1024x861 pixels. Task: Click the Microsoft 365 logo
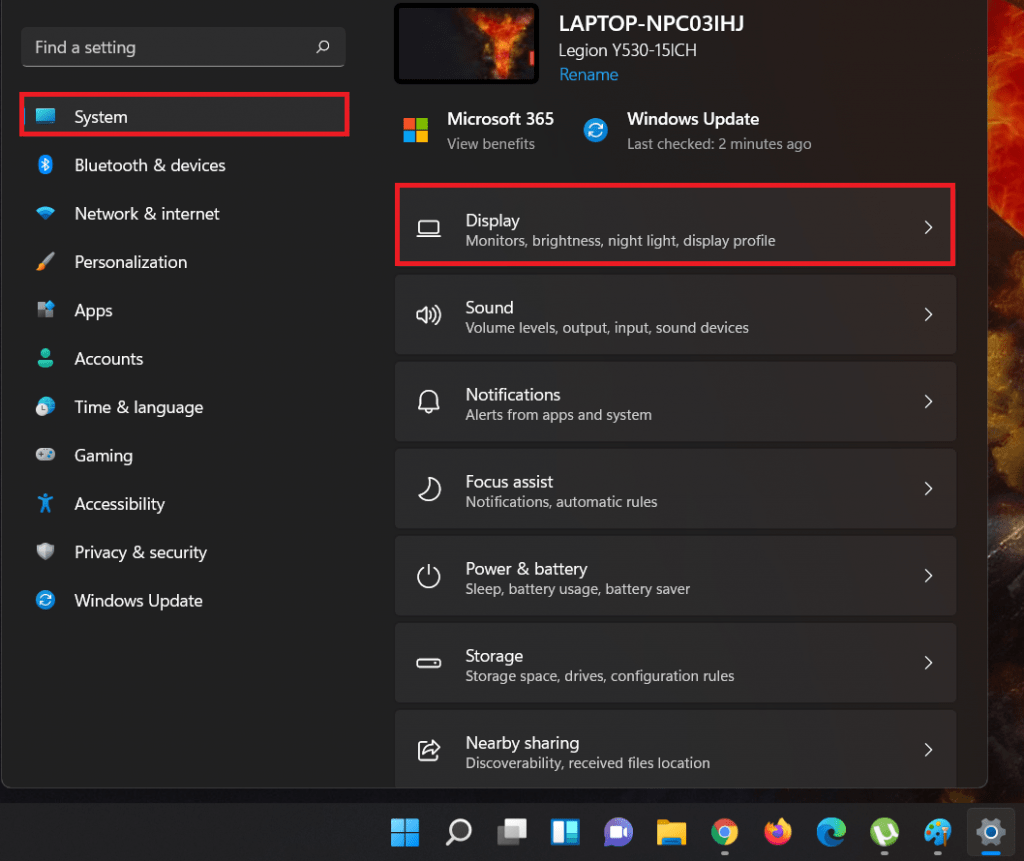pyautogui.click(x=415, y=130)
